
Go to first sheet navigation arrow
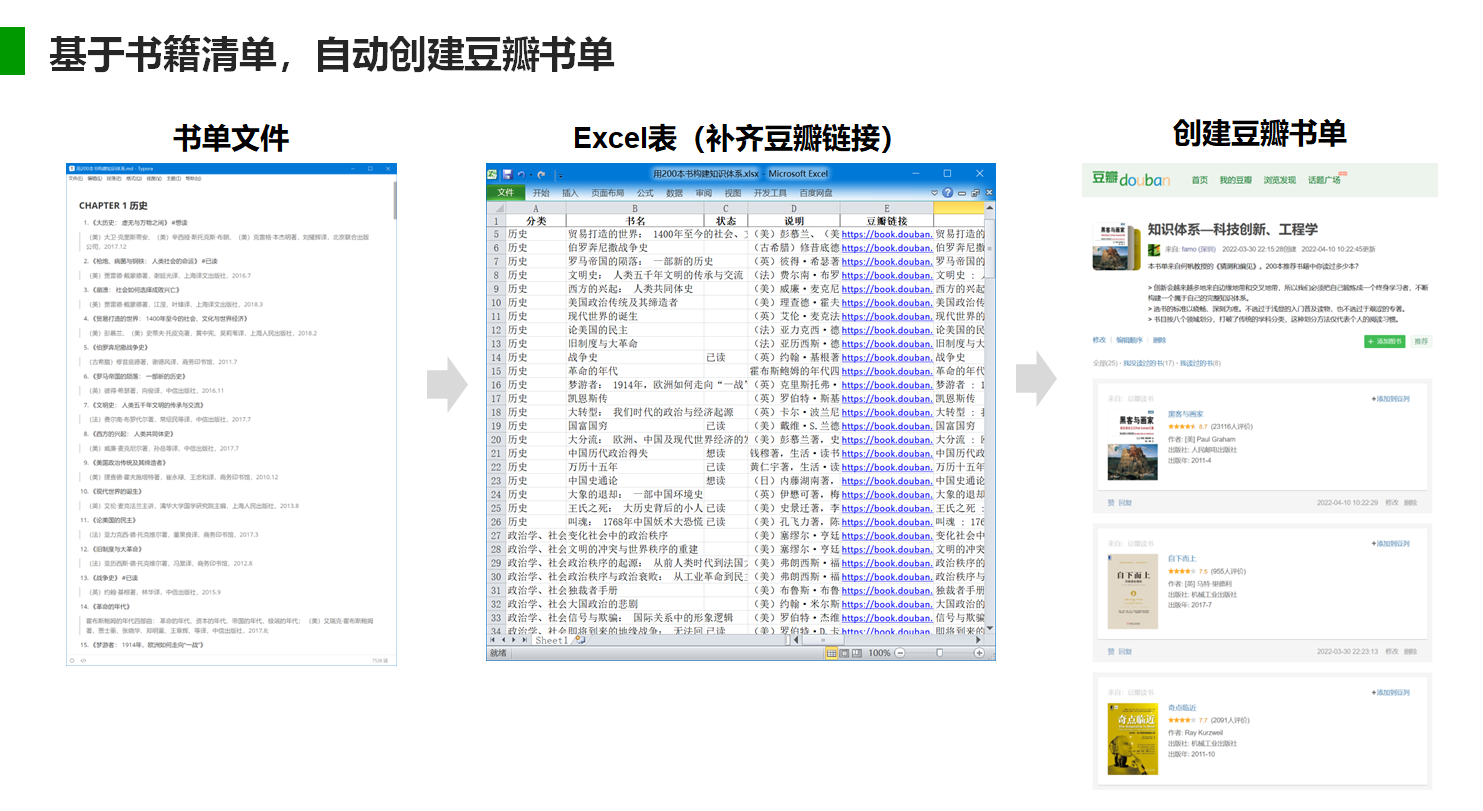493,640
